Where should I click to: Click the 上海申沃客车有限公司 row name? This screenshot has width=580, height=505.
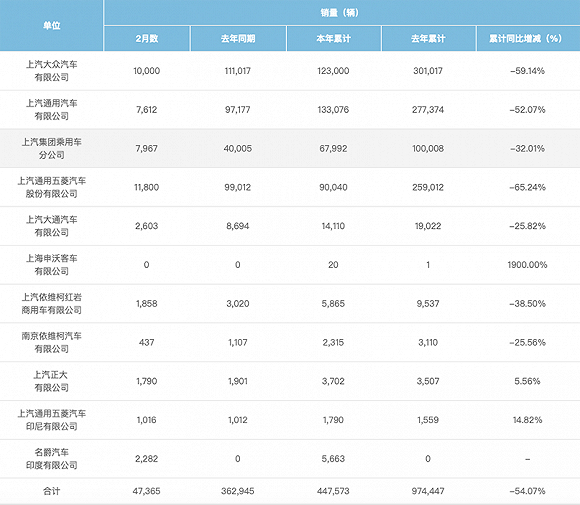coord(51,265)
